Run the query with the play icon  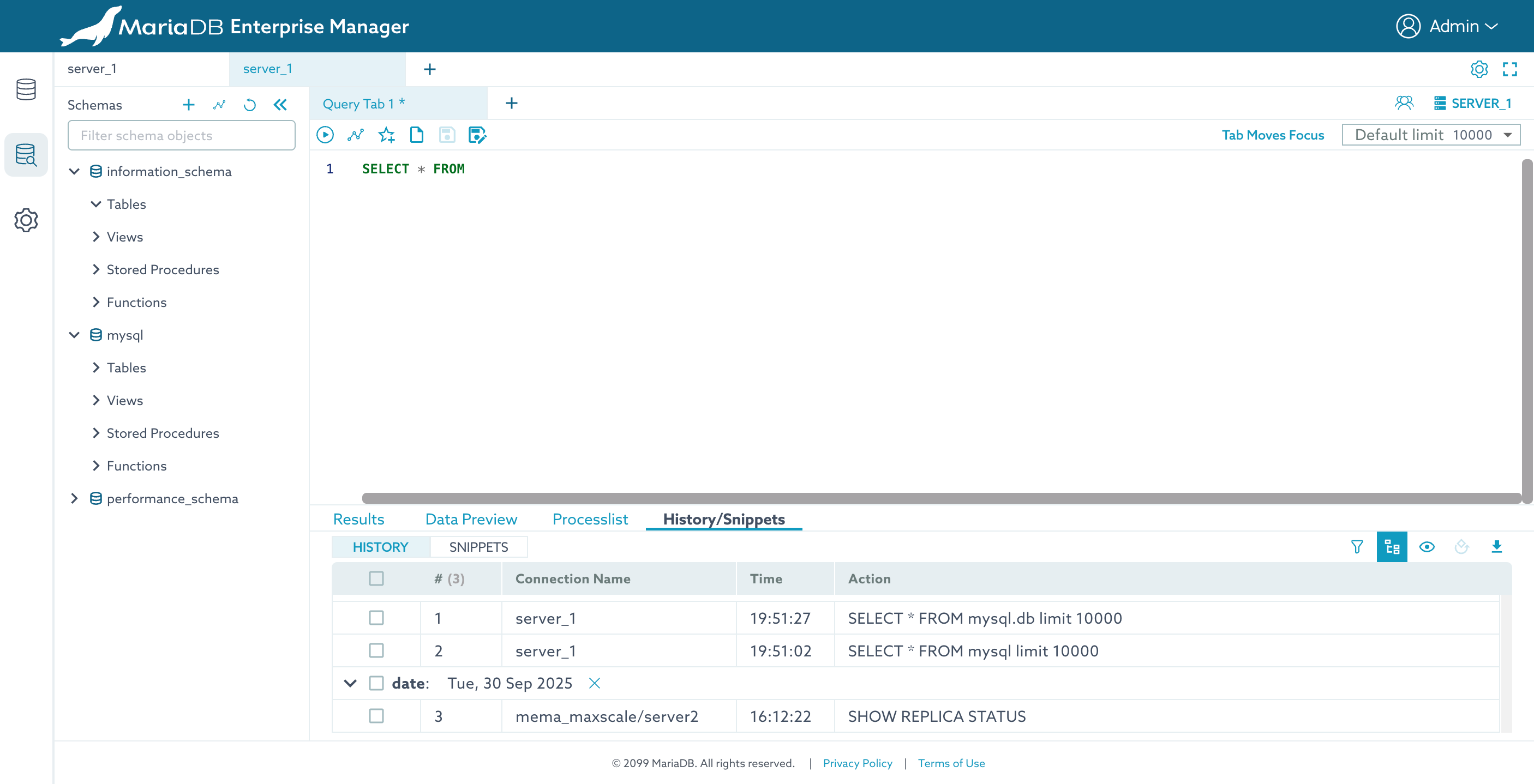(325, 135)
